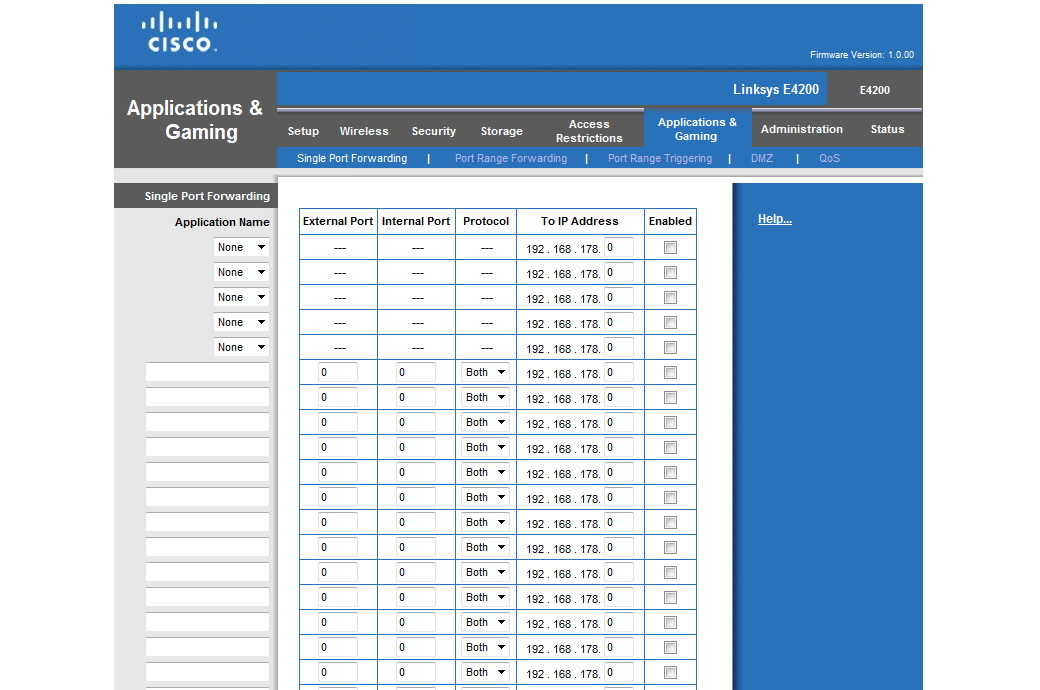Click the Cisco logo

coord(179,32)
